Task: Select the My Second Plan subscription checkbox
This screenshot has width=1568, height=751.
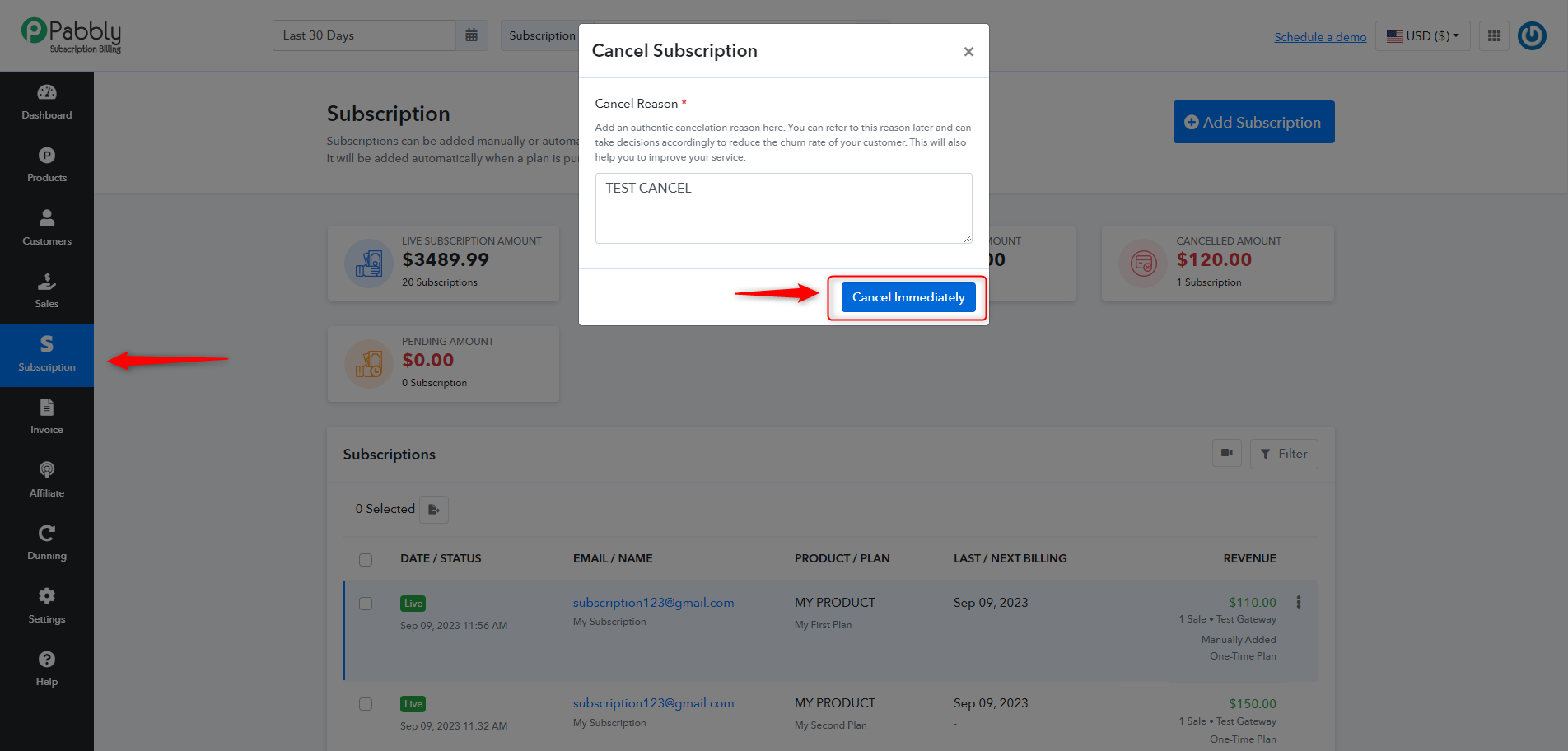Action: point(366,704)
